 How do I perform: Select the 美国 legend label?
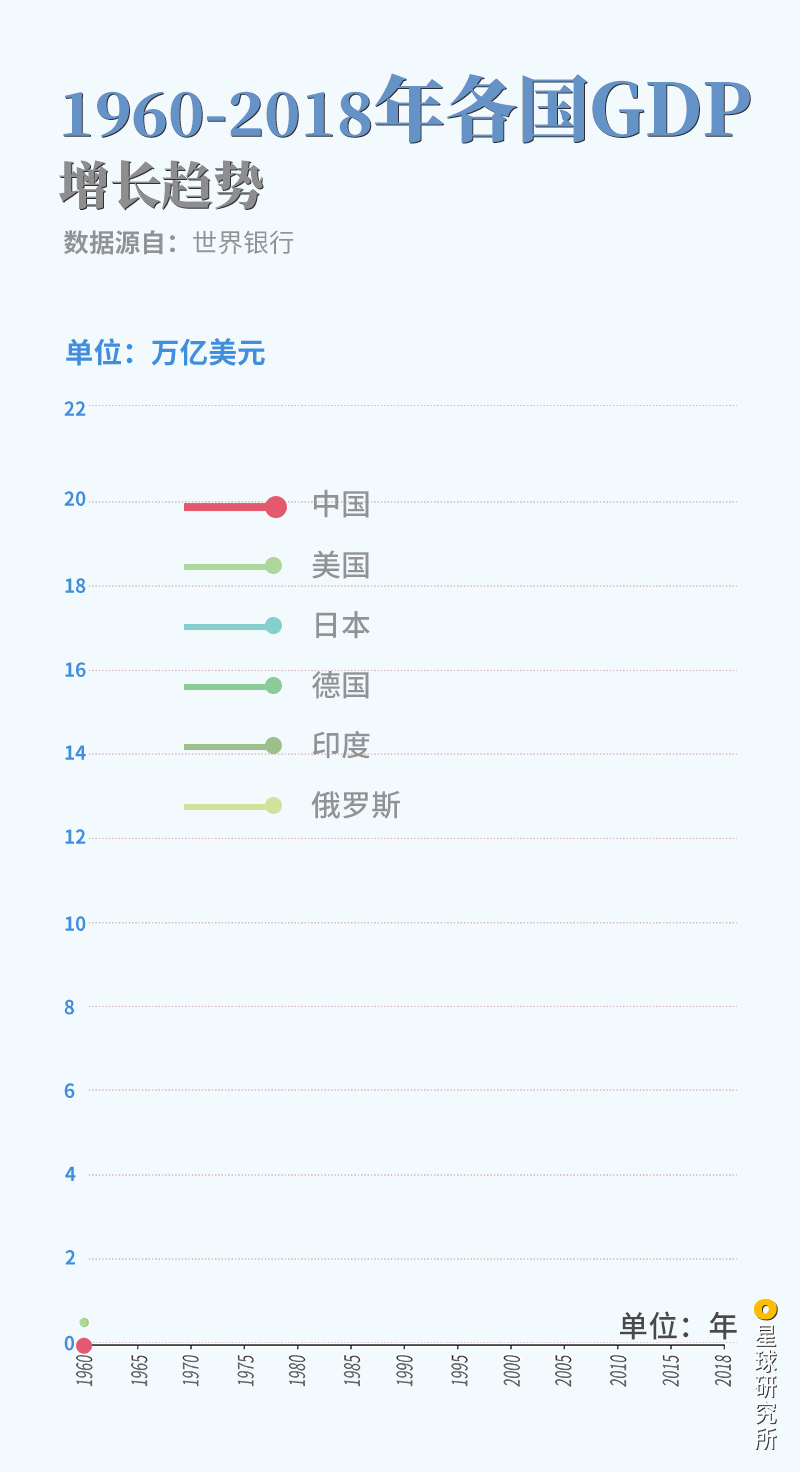(341, 565)
